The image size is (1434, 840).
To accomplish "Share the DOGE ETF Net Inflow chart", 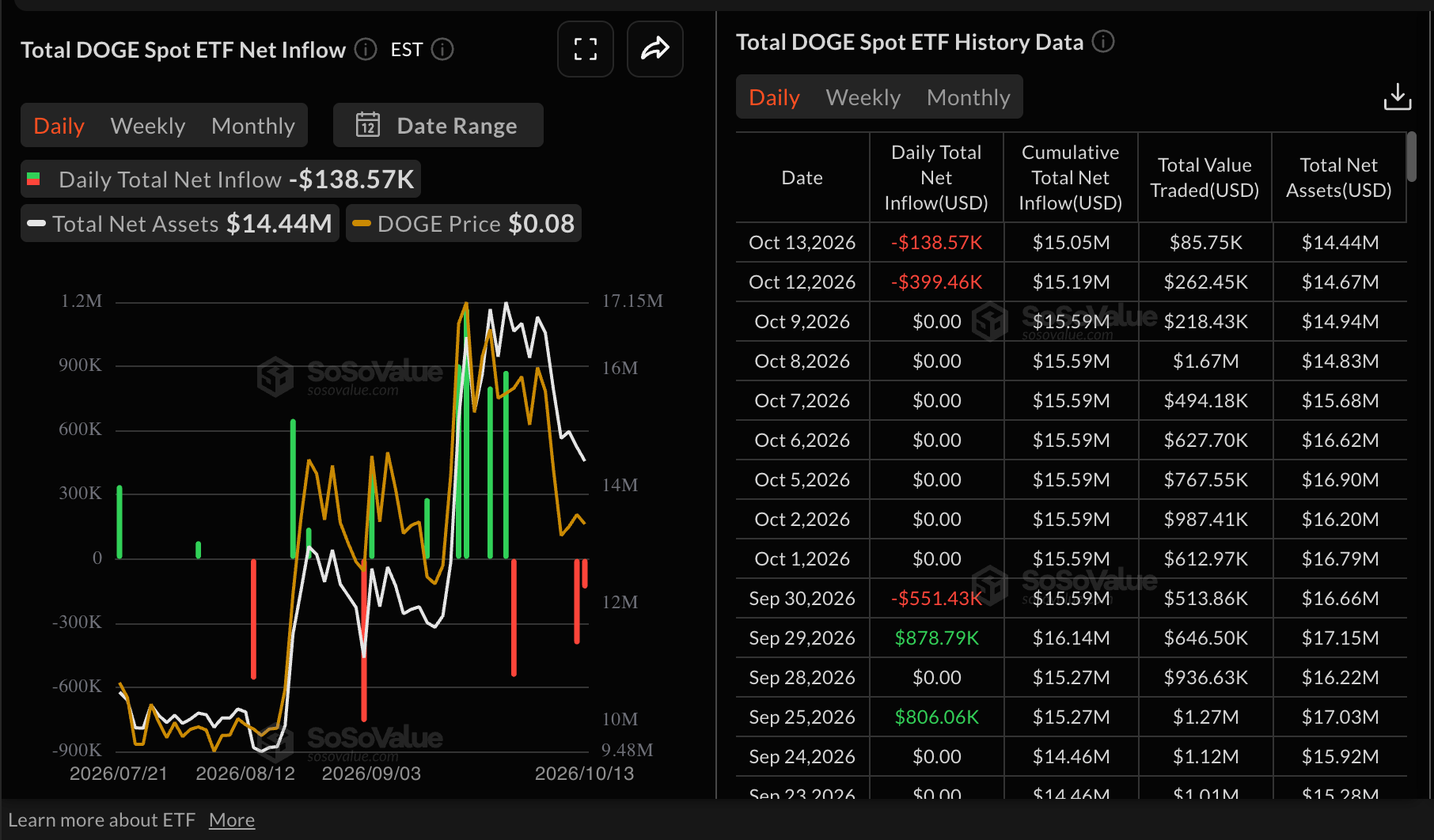I will [655, 49].
